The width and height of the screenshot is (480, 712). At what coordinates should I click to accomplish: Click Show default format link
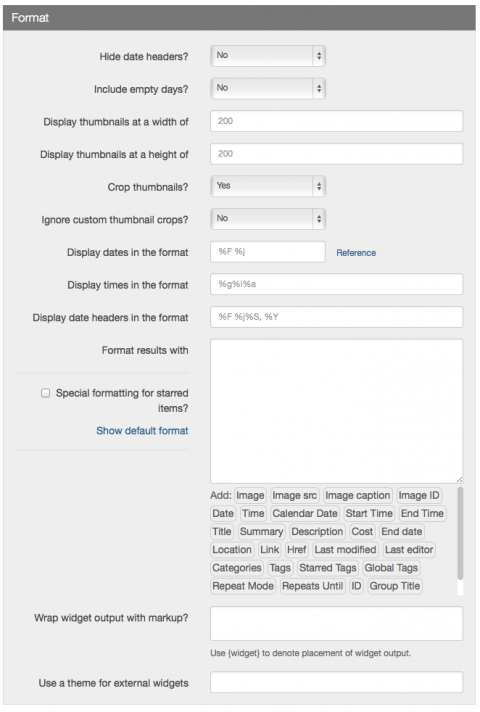point(142,430)
